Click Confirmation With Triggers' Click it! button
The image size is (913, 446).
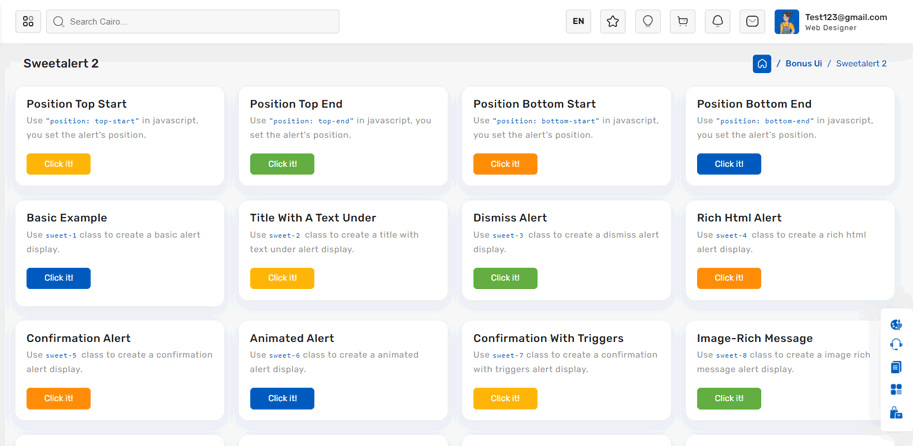tap(505, 398)
